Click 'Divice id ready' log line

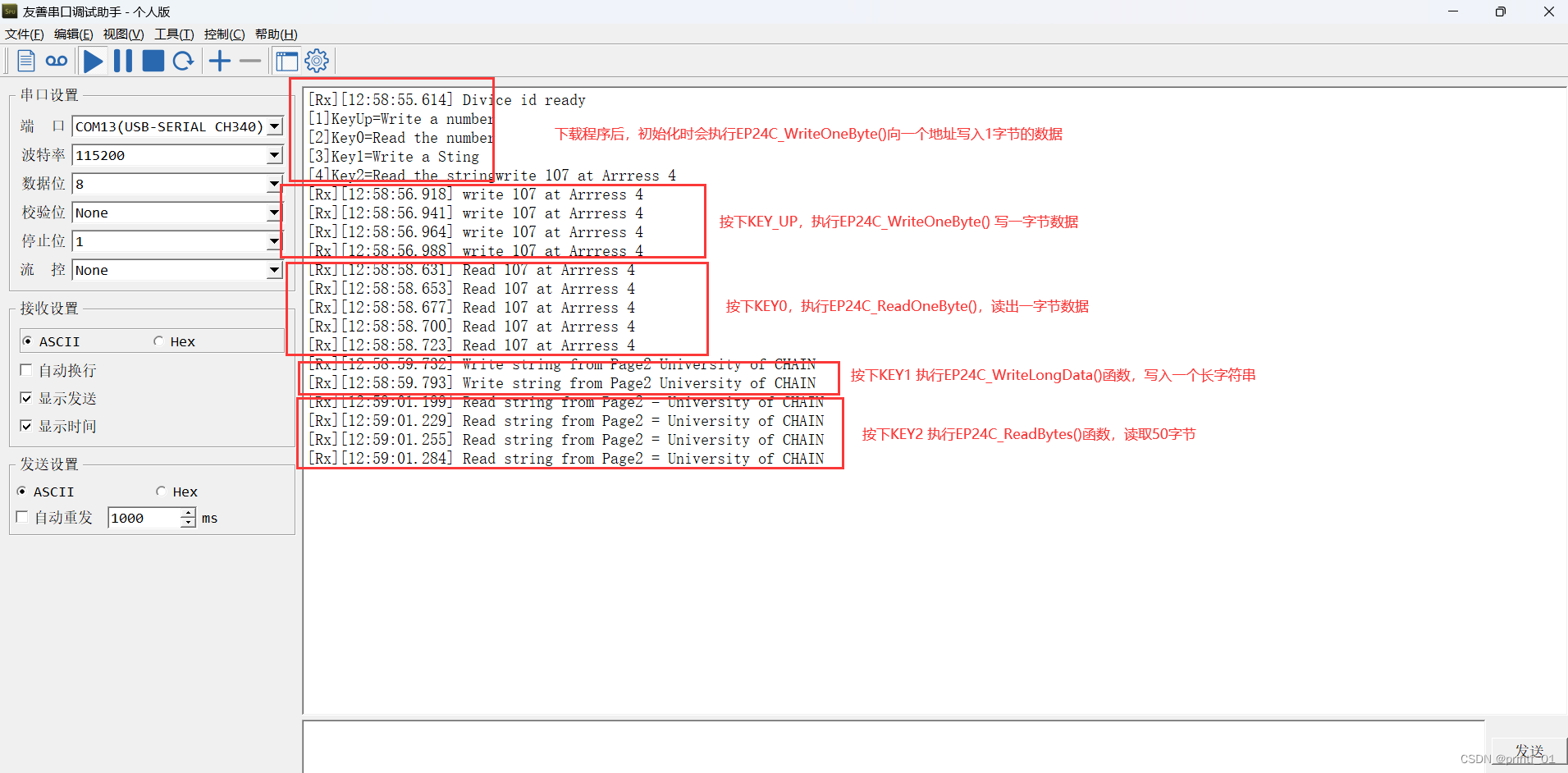coord(447,100)
